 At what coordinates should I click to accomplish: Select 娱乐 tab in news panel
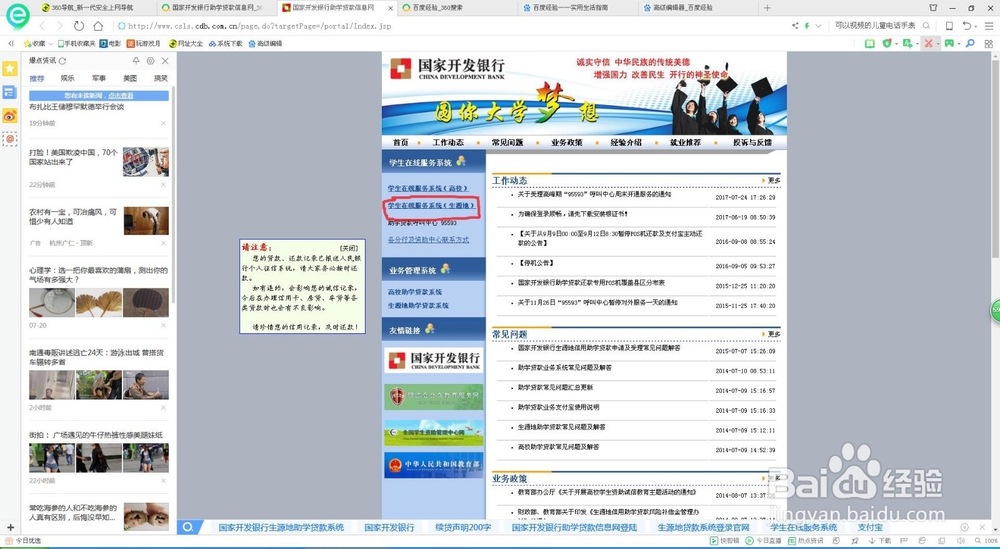[x=68, y=78]
